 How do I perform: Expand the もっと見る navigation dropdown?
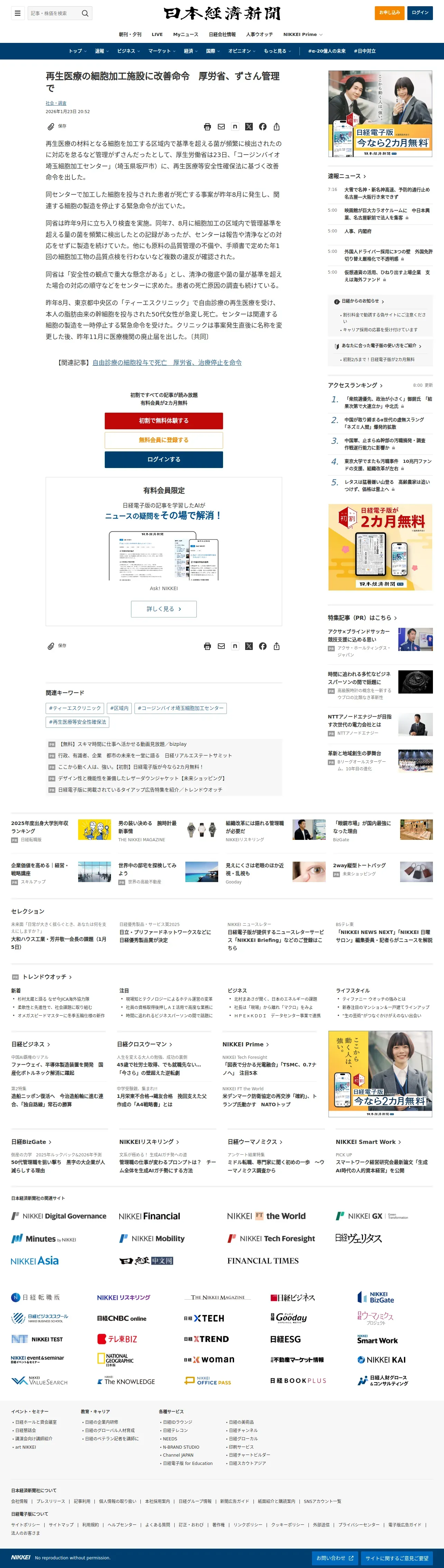pos(277,51)
